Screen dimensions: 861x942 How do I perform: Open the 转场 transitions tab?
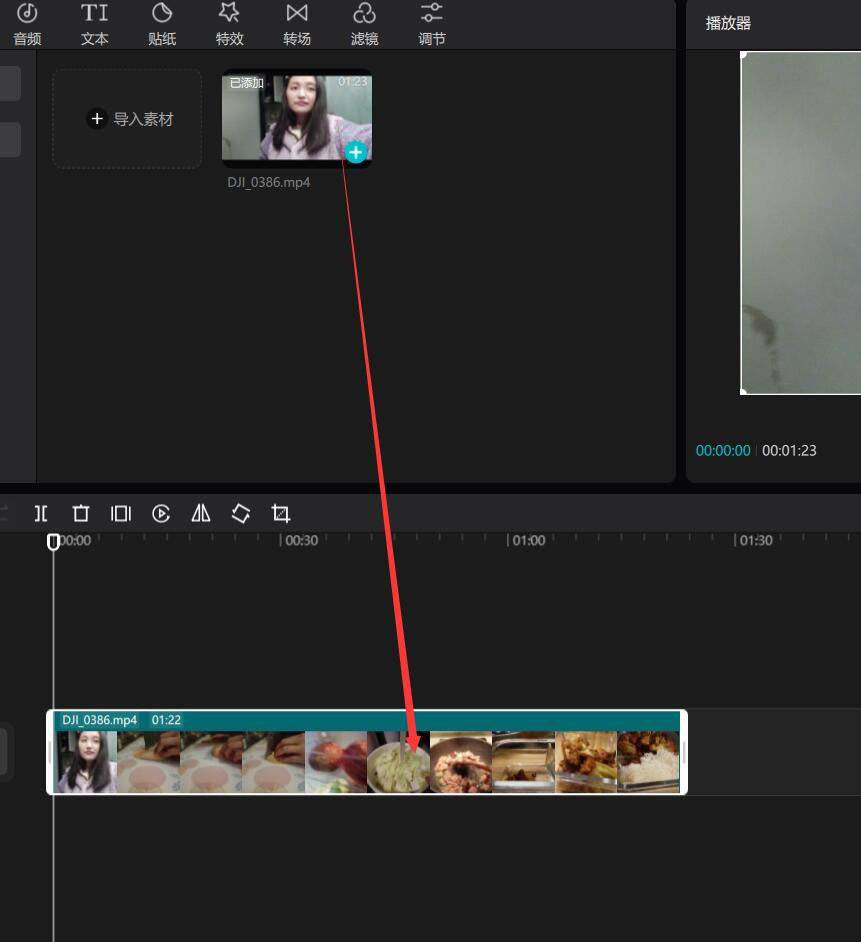pyautogui.click(x=297, y=25)
